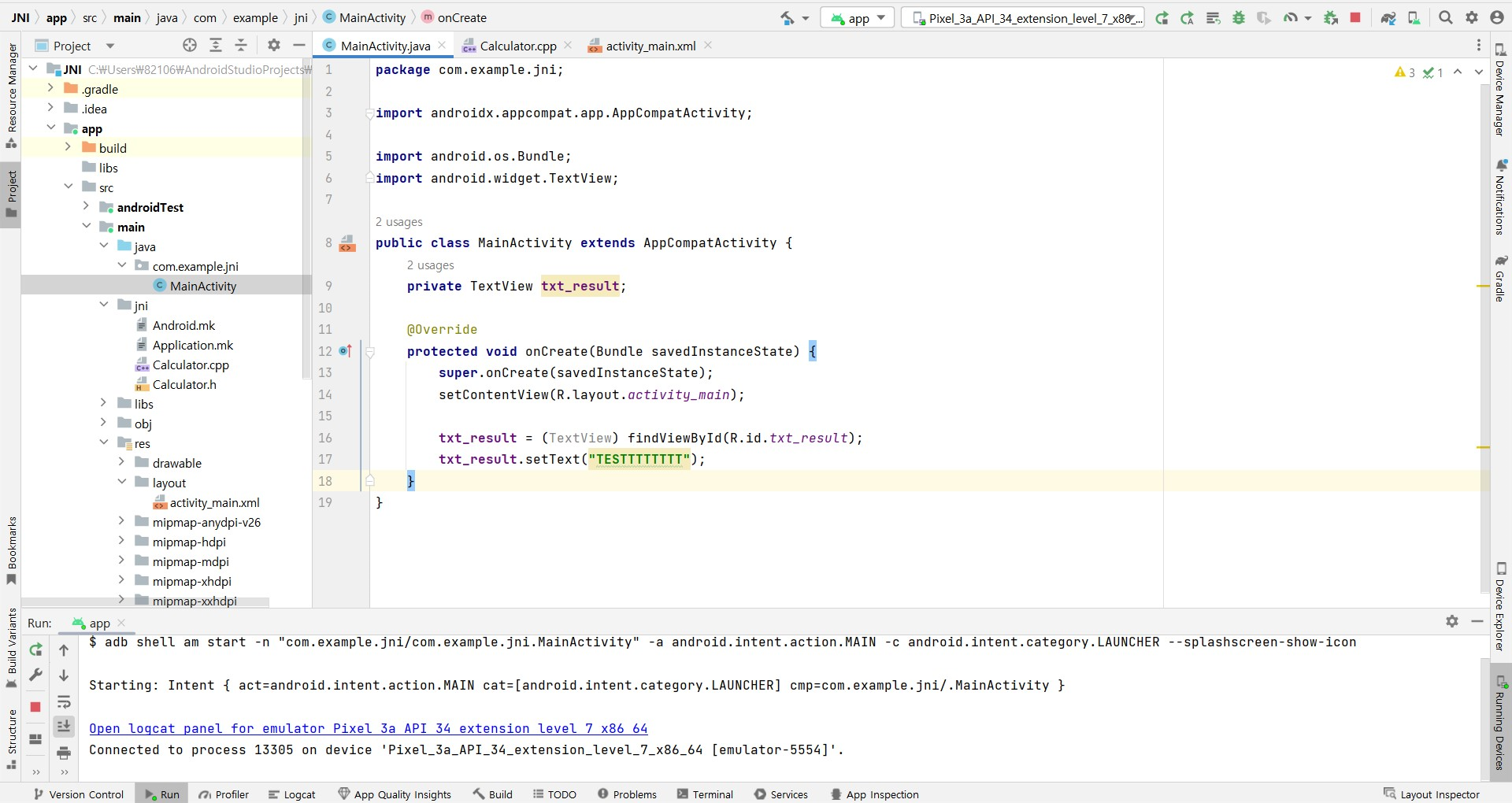Click the Search Everywhere magnifier icon

pyautogui.click(x=1446, y=17)
